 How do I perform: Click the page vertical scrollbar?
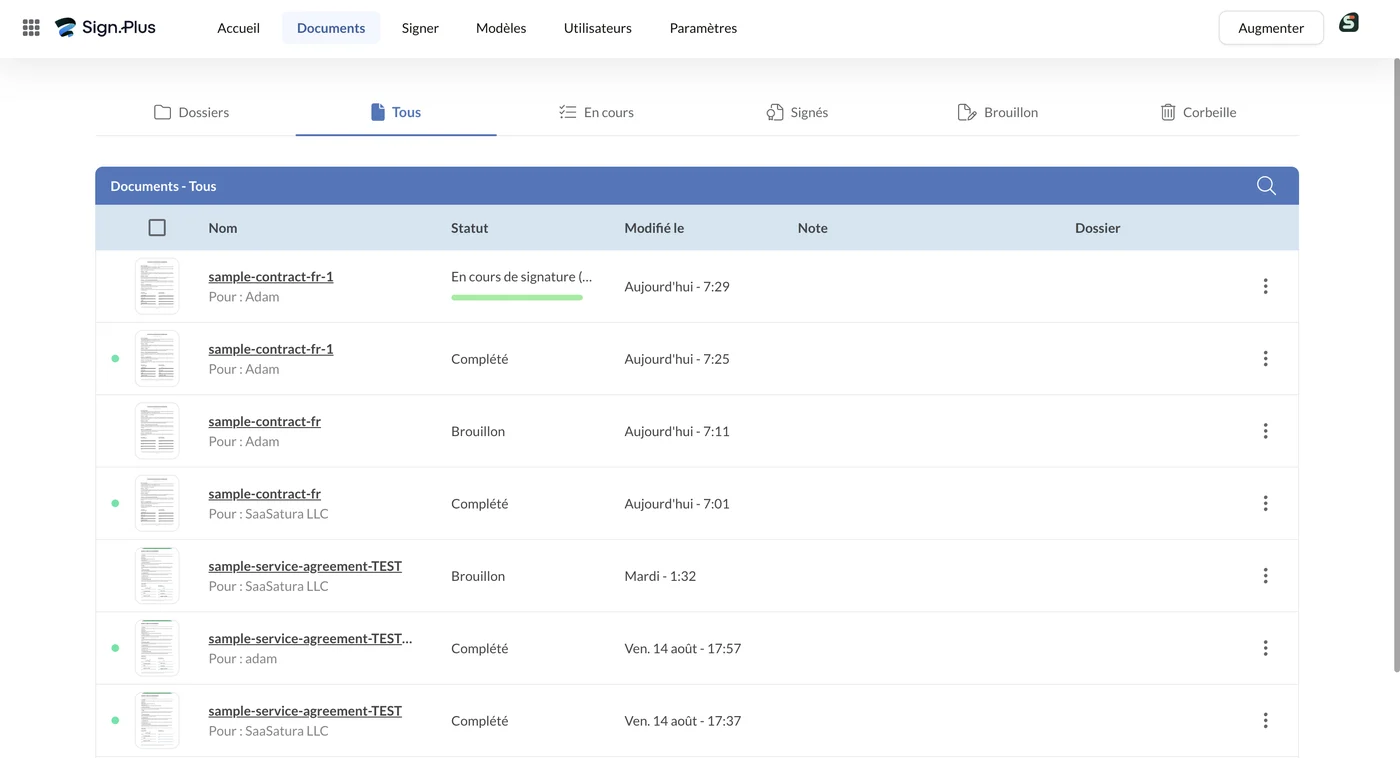click(x=1396, y=365)
